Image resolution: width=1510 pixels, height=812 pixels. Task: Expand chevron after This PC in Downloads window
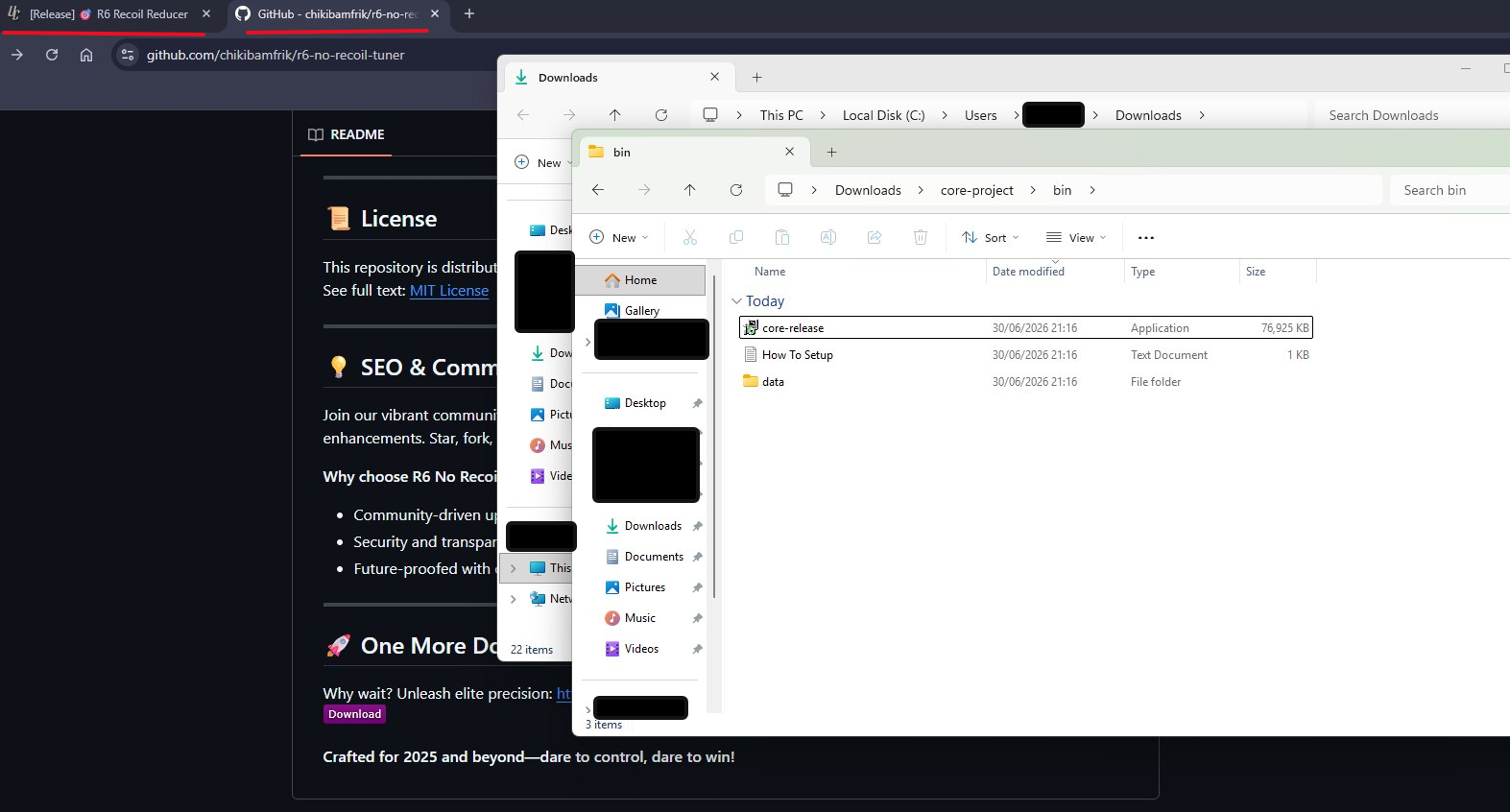823,115
